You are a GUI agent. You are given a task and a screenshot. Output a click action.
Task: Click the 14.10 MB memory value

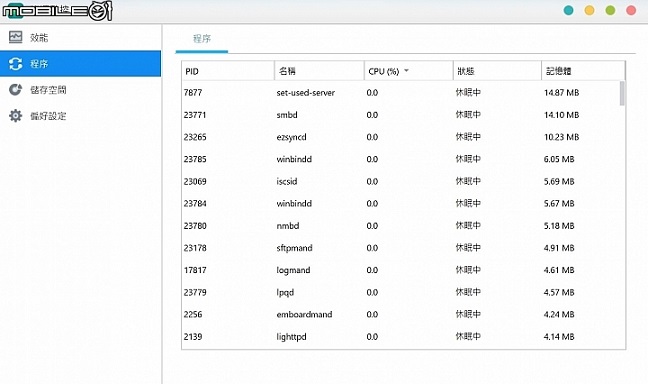561,115
